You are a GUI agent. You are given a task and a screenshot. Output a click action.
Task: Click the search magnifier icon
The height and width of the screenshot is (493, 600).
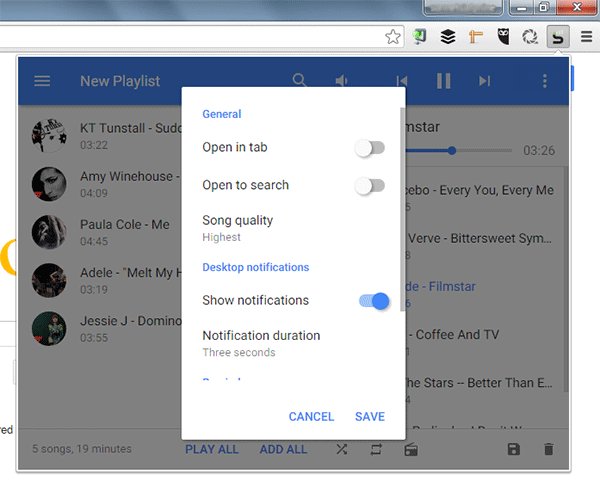tap(299, 81)
